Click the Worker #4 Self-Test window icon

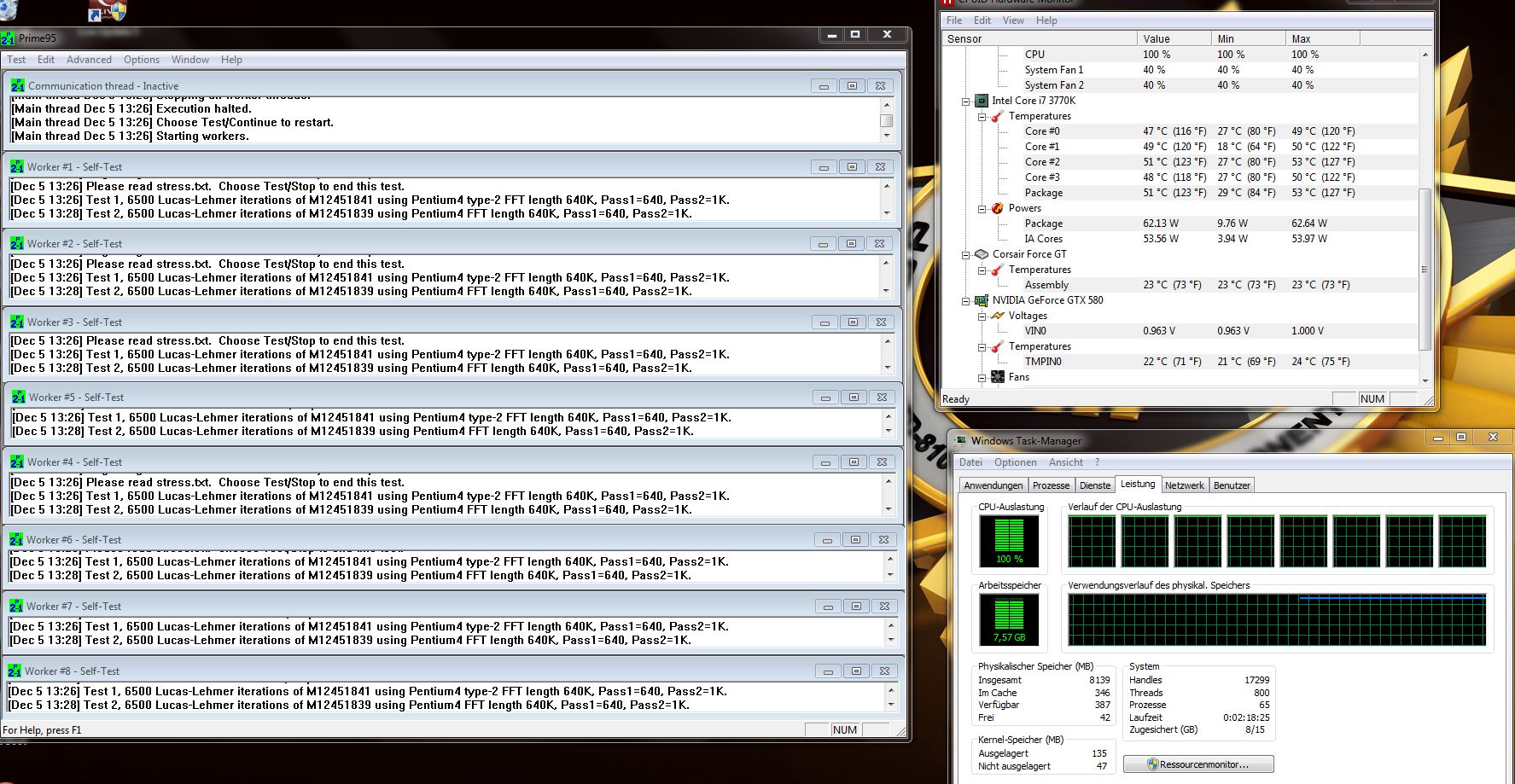point(17,462)
